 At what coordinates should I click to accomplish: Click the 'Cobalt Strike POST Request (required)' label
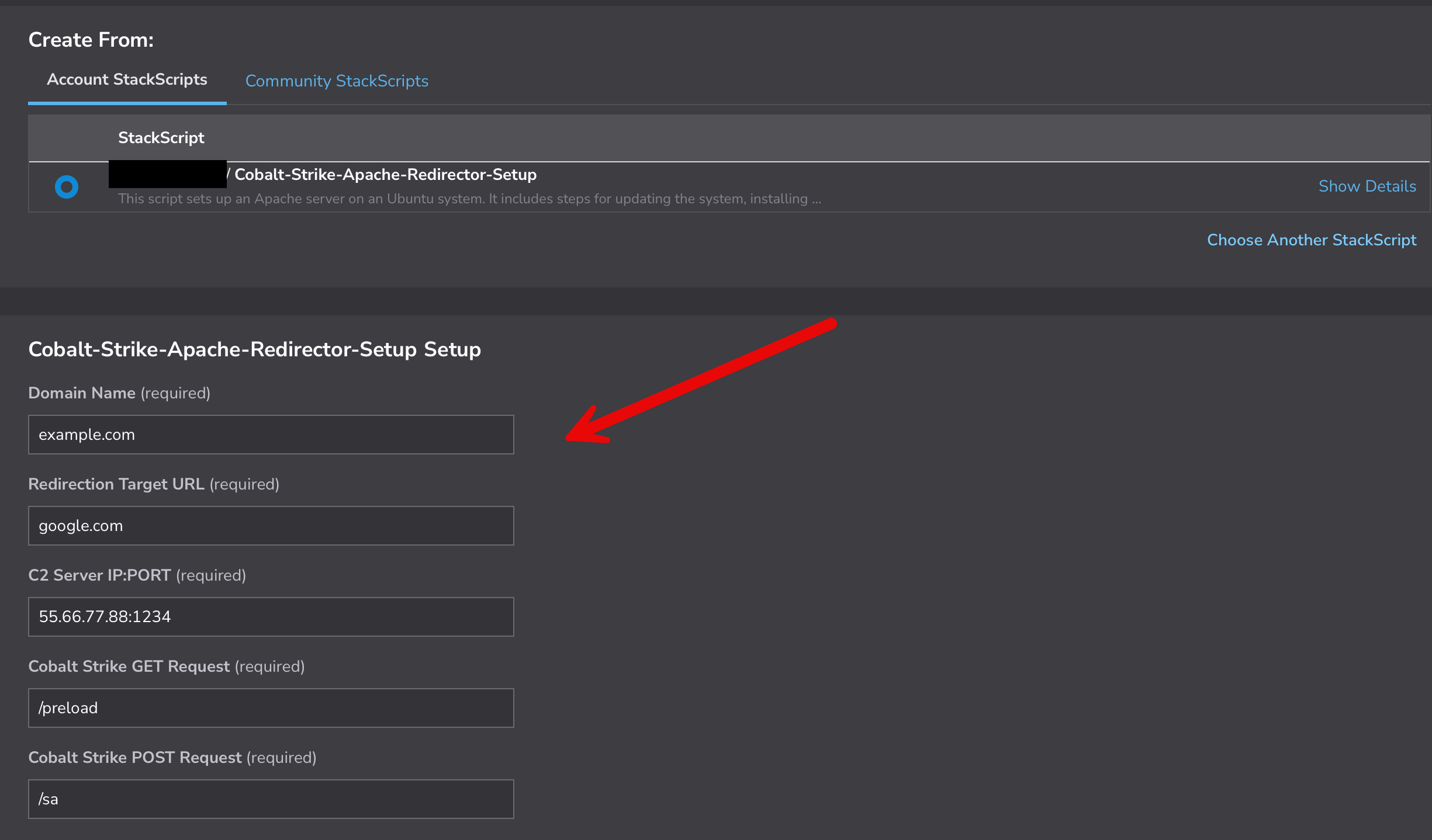172,757
